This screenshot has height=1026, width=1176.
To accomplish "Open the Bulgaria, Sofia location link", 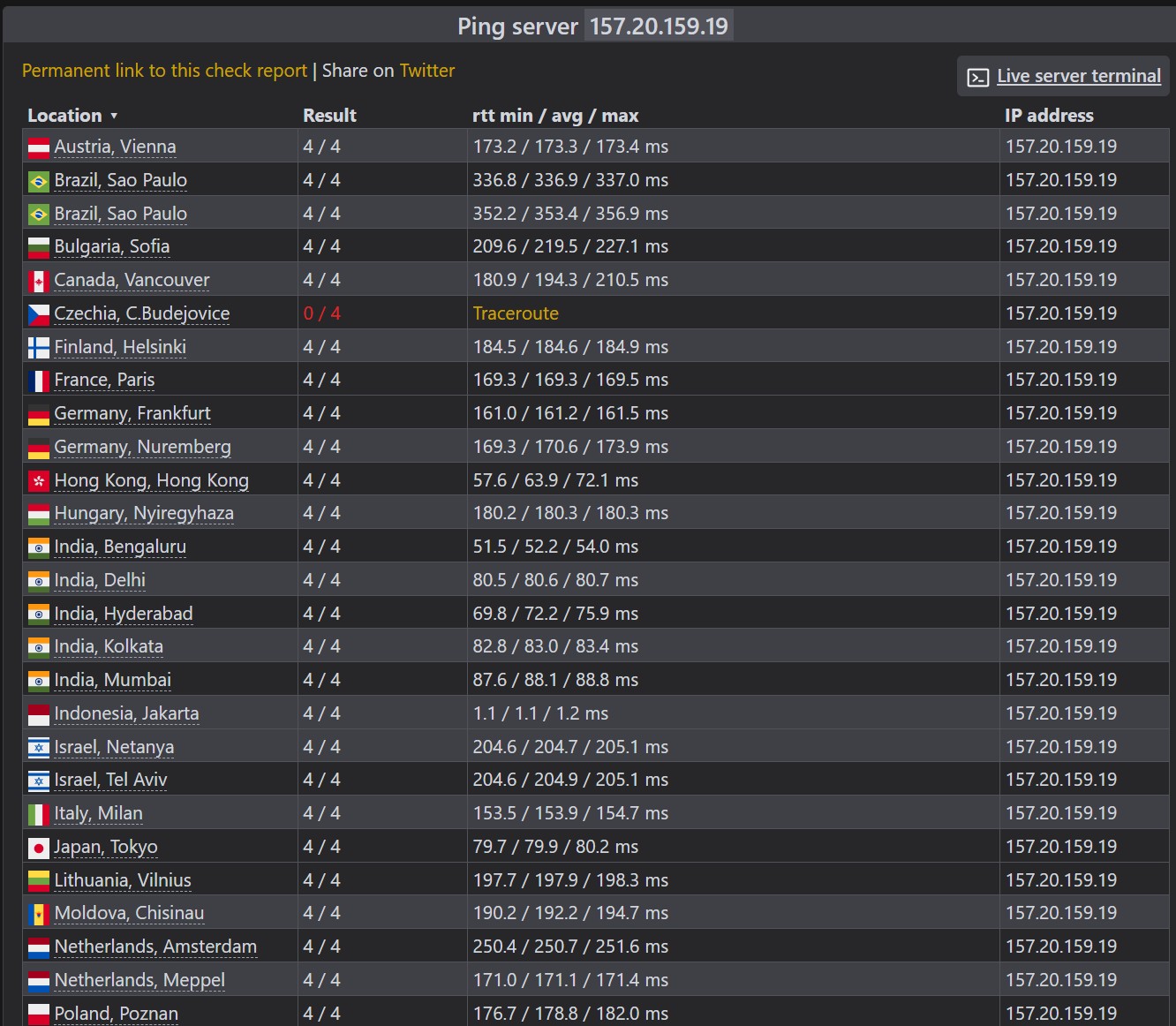I will coord(112,246).
